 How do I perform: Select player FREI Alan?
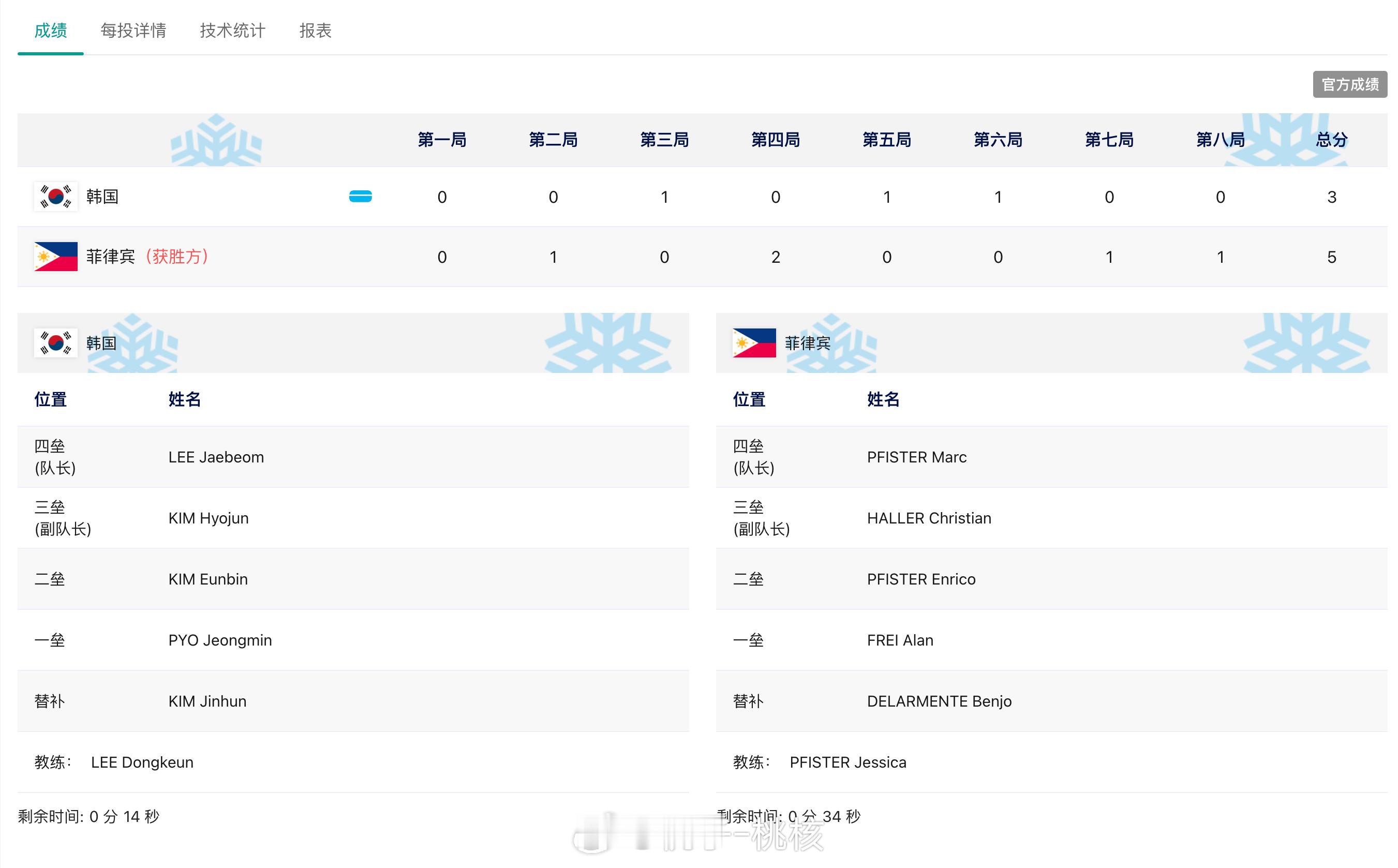pos(900,640)
